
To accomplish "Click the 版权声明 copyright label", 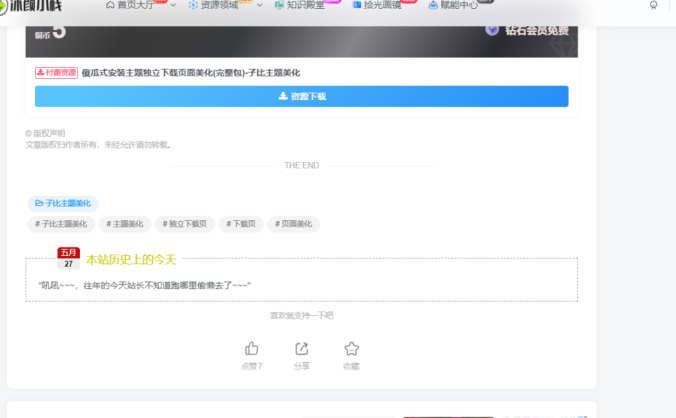I will click(x=45, y=133).
